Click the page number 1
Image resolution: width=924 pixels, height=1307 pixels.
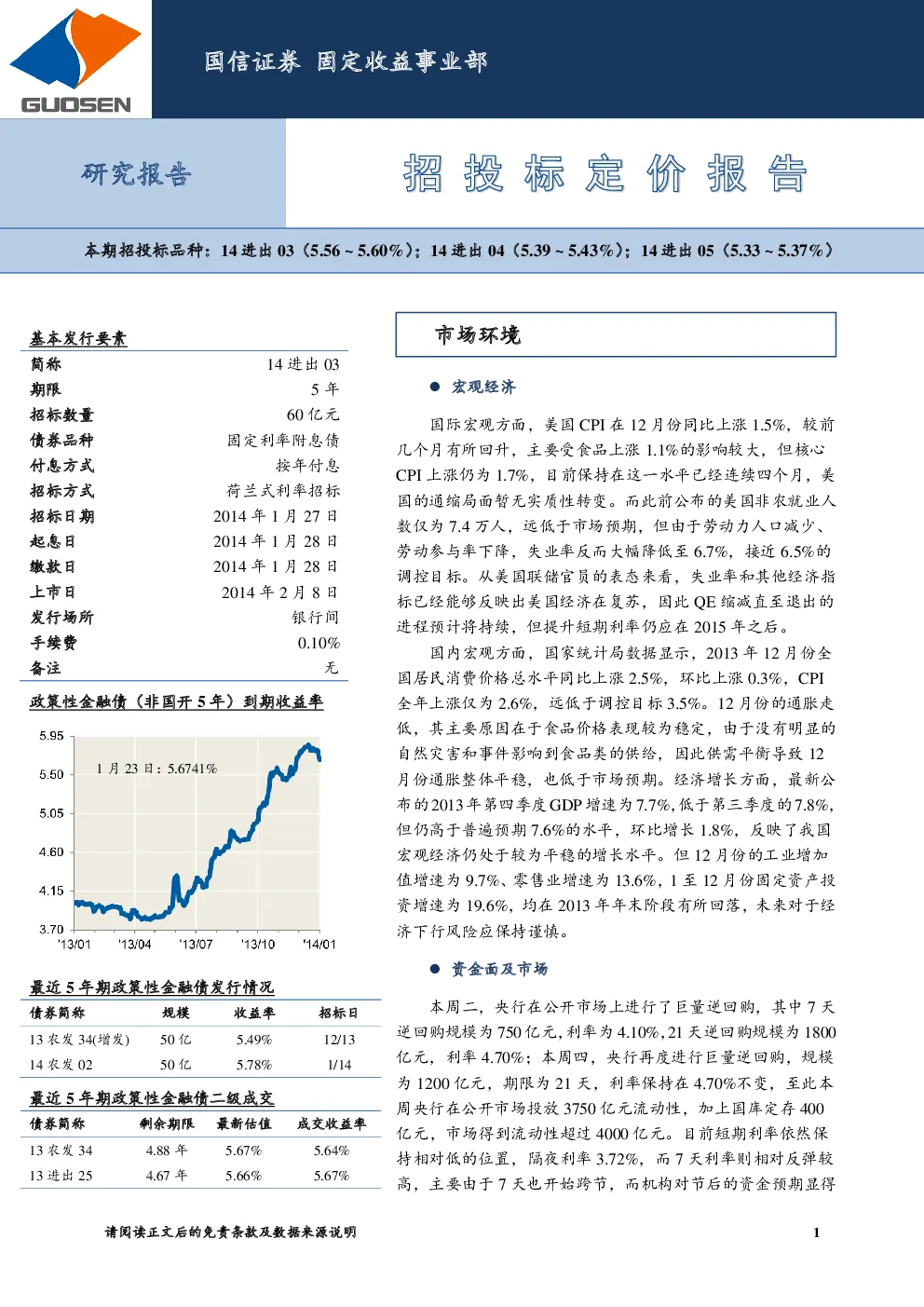pyautogui.click(x=817, y=1232)
